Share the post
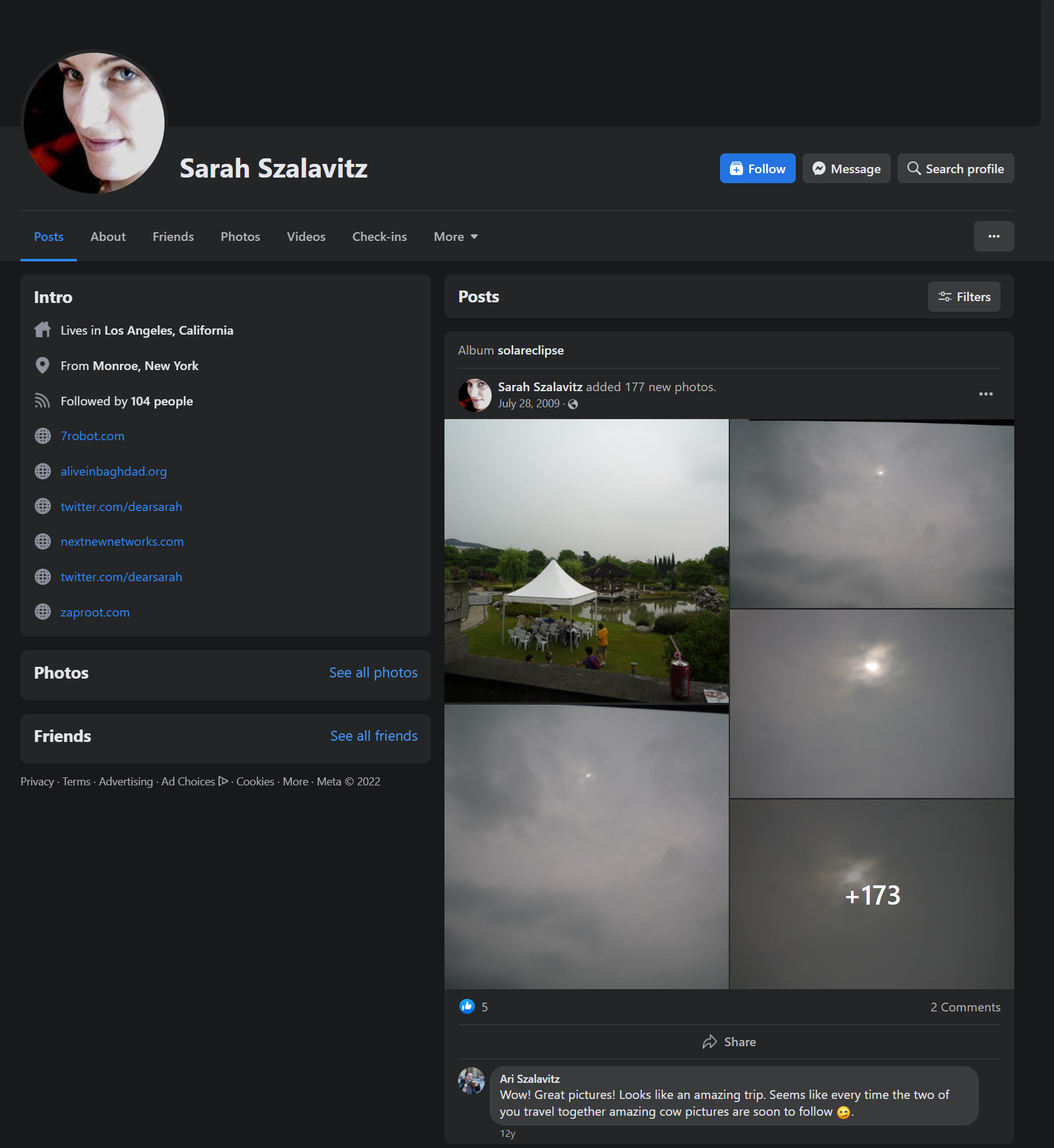 click(x=729, y=1042)
